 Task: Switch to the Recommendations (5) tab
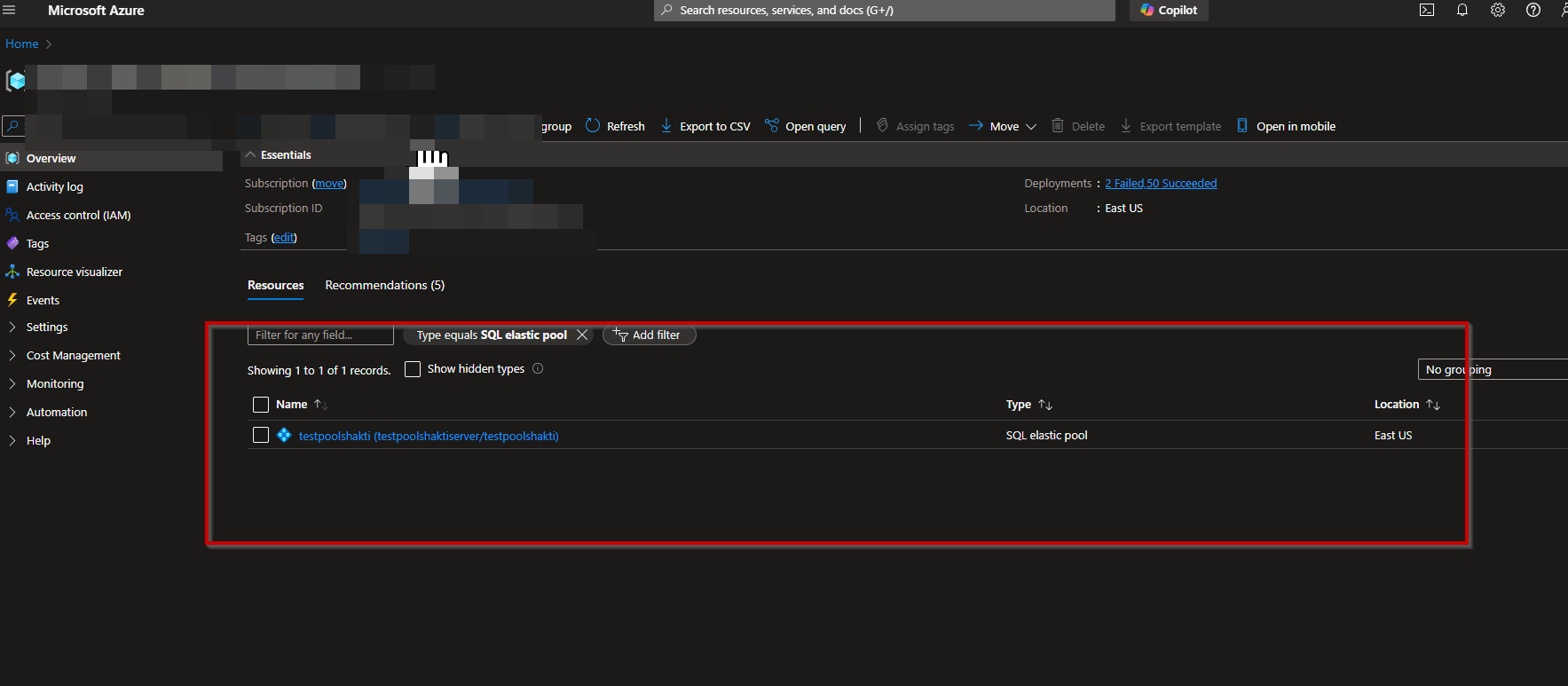(x=385, y=285)
